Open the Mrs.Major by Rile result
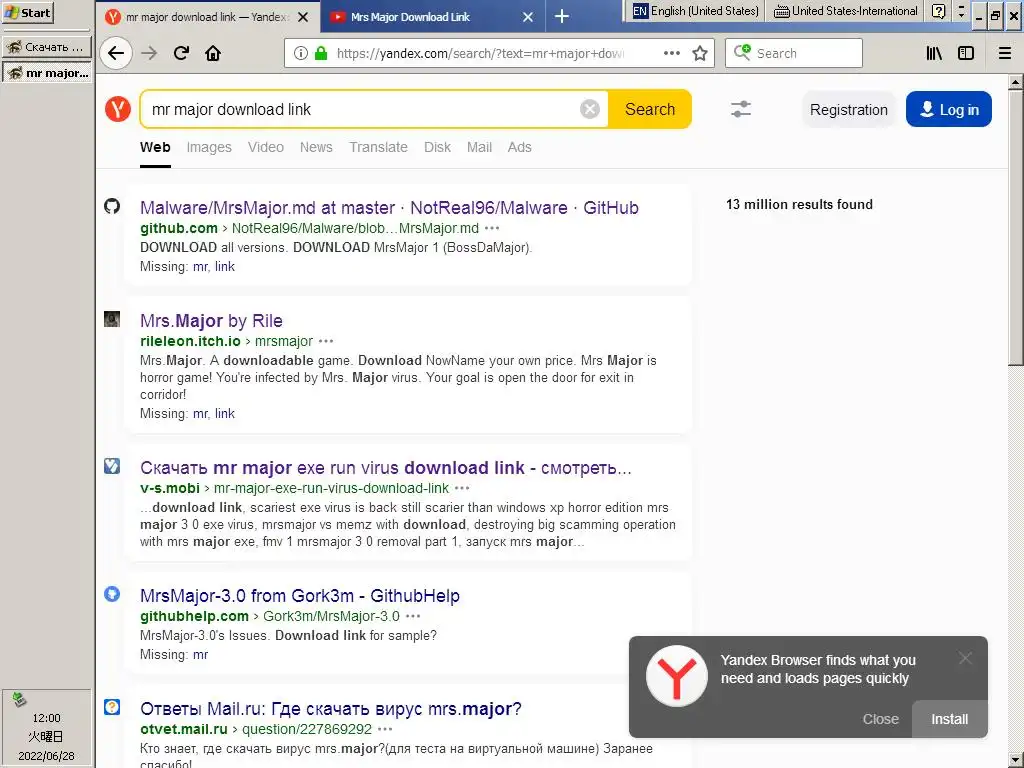 click(x=211, y=321)
